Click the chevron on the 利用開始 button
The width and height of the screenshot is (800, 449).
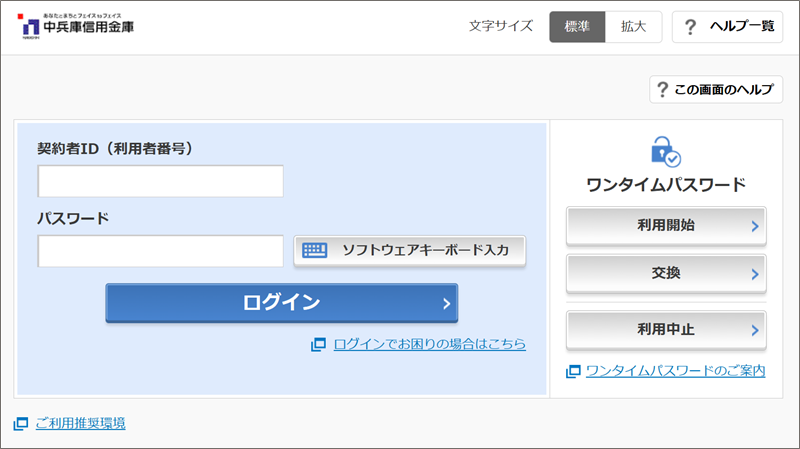coord(755,226)
